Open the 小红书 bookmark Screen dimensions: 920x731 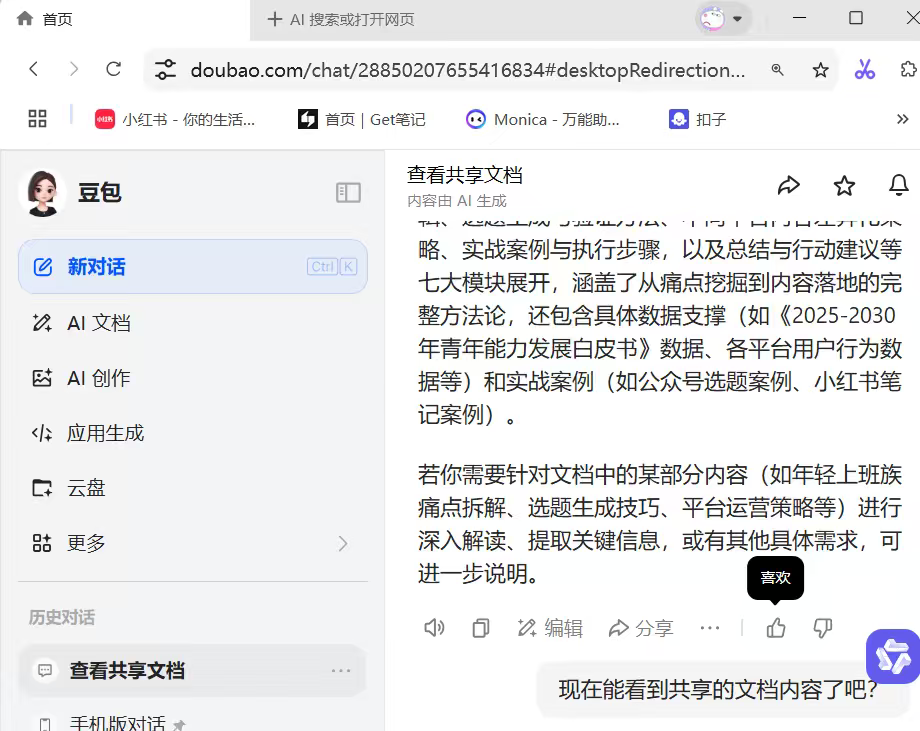point(175,119)
